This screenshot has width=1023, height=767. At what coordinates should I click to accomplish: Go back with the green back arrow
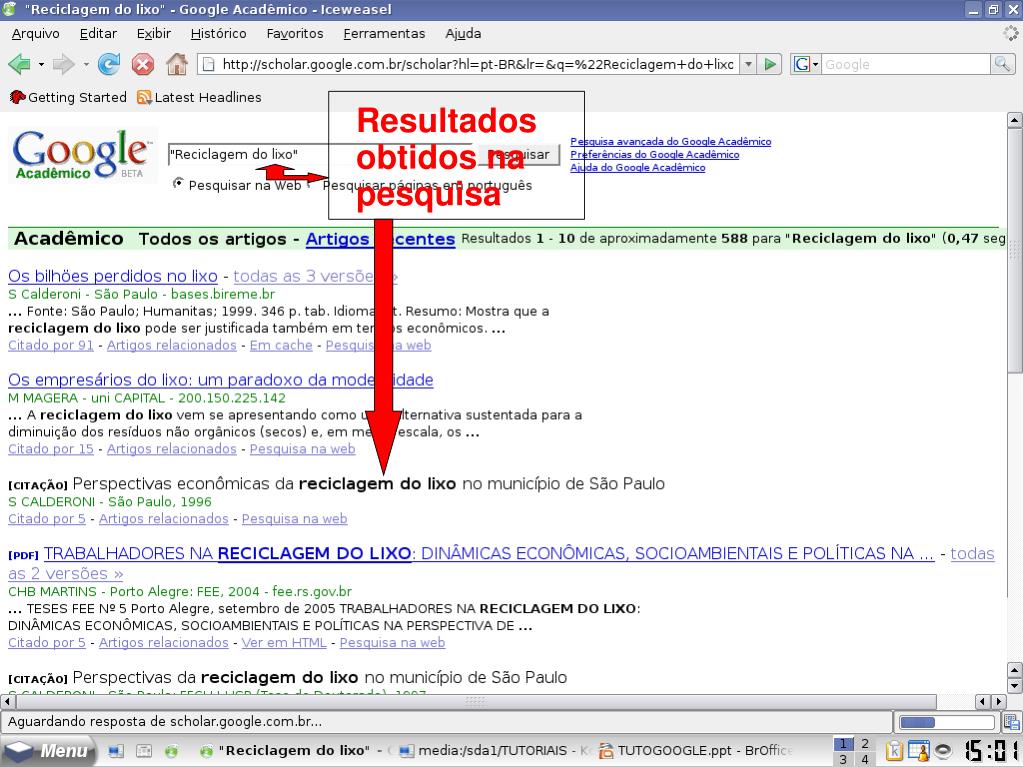19,64
